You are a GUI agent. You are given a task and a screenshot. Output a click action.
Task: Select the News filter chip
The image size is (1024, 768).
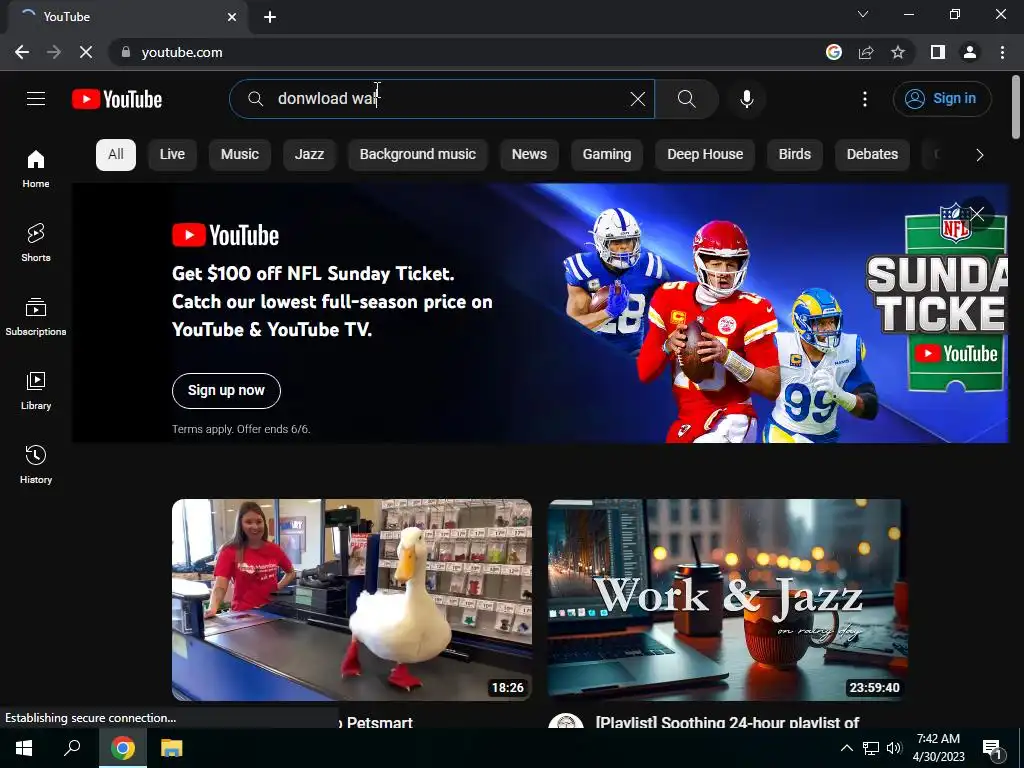tap(529, 155)
